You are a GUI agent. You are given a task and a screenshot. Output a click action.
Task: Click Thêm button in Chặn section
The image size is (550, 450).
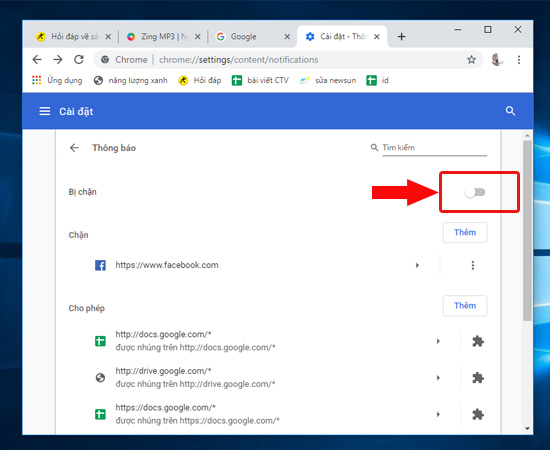pos(465,233)
